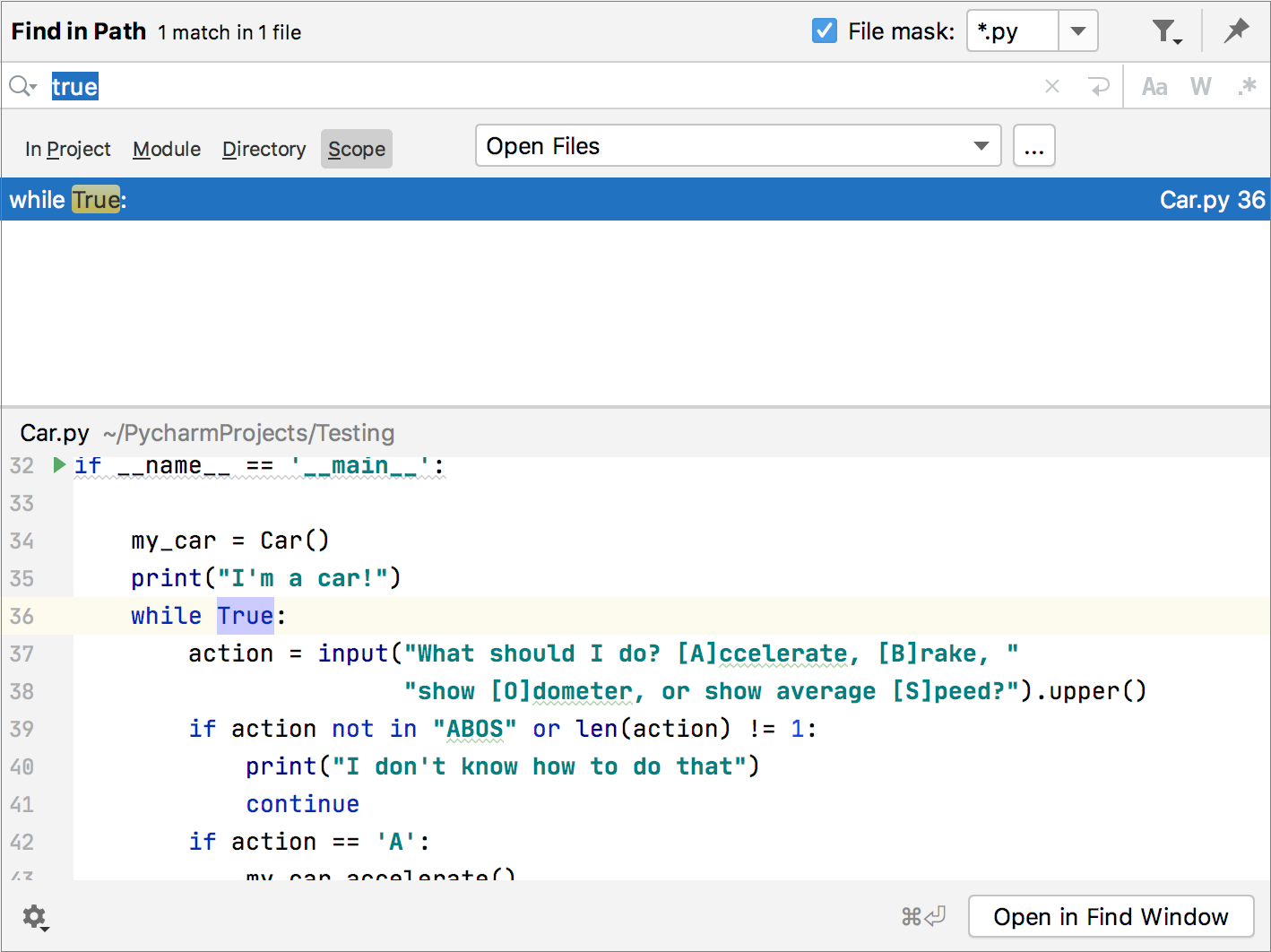Uncheck the File mask checkbox
Image resolution: width=1271 pixels, height=952 pixels.
(823, 30)
